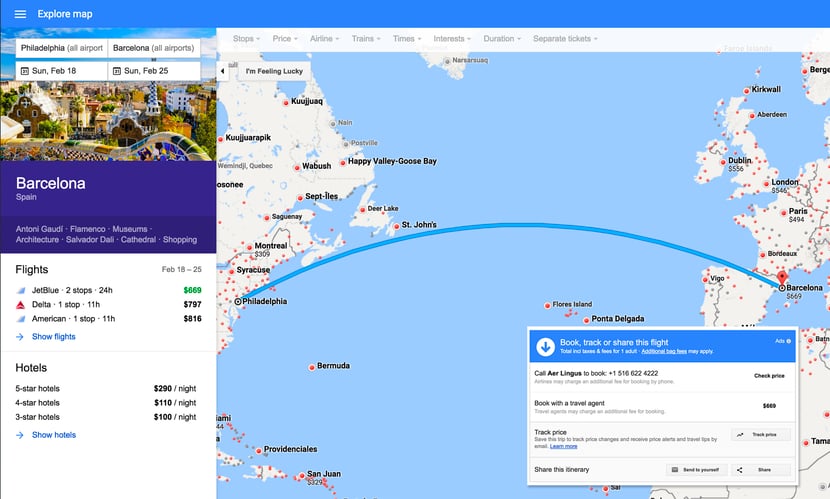Collapse the side panel with the left arrow

[222, 71]
